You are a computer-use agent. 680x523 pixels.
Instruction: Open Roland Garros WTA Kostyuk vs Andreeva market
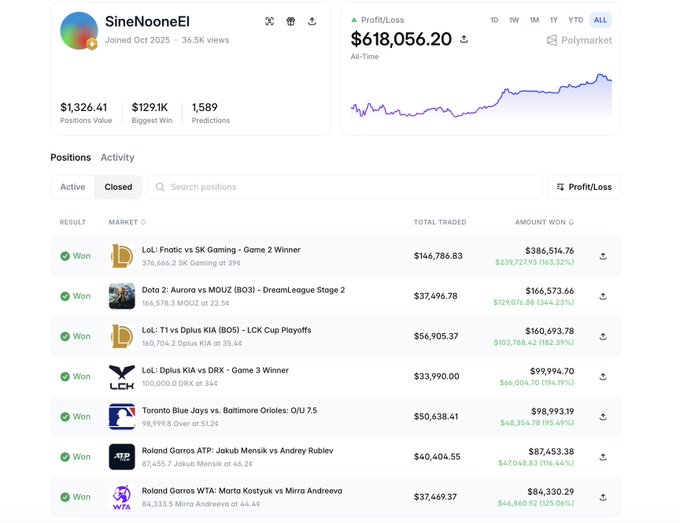pyautogui.click(x=242, y=491)
